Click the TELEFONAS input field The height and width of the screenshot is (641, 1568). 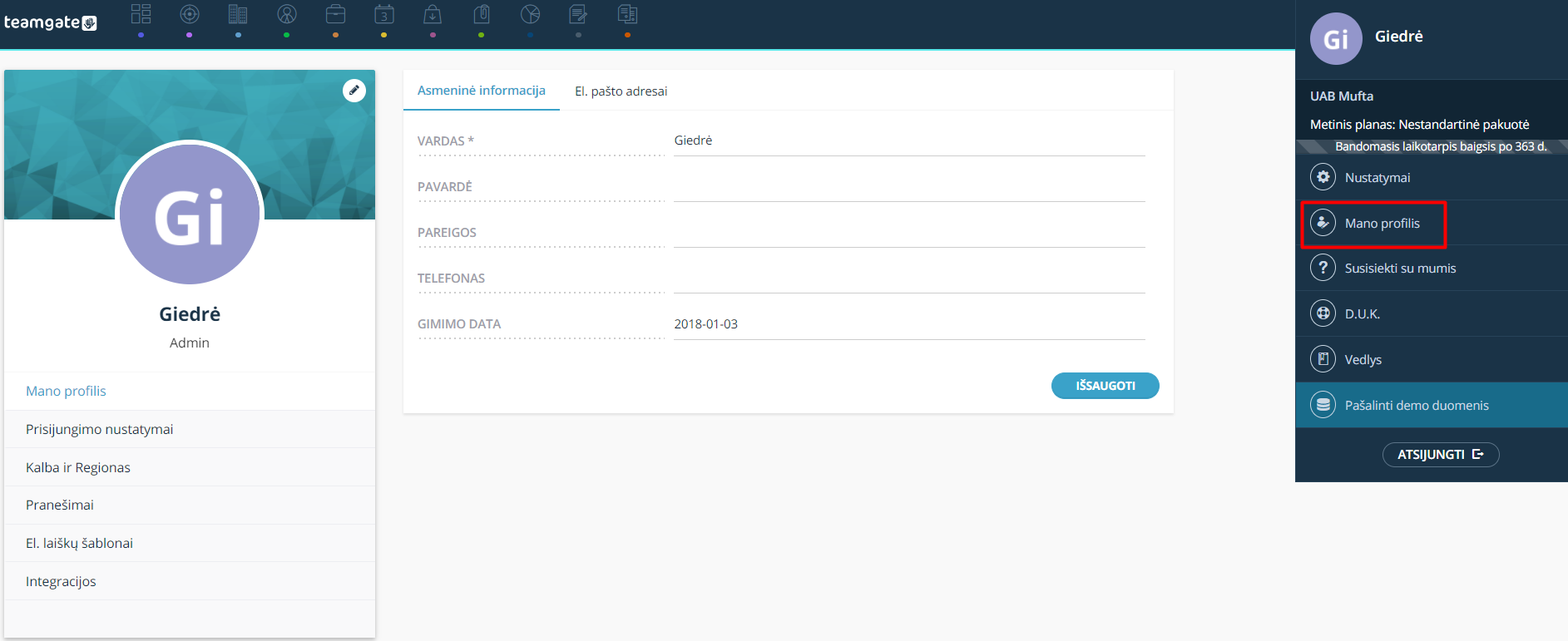(909, 278)
